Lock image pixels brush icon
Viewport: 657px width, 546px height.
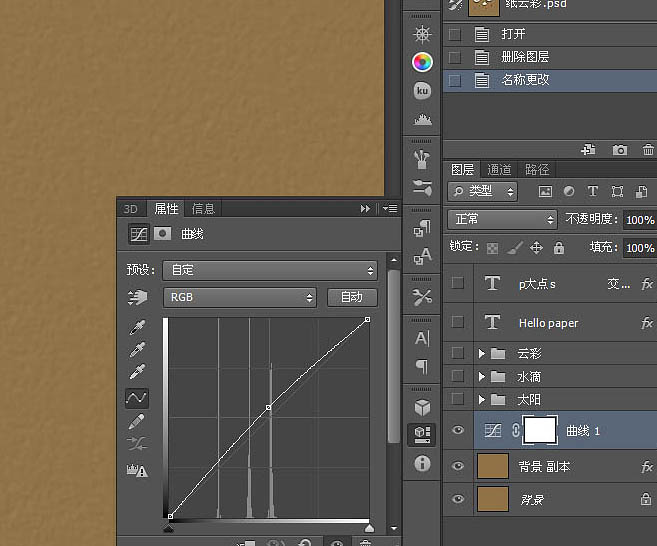click(x=515, y=248)
